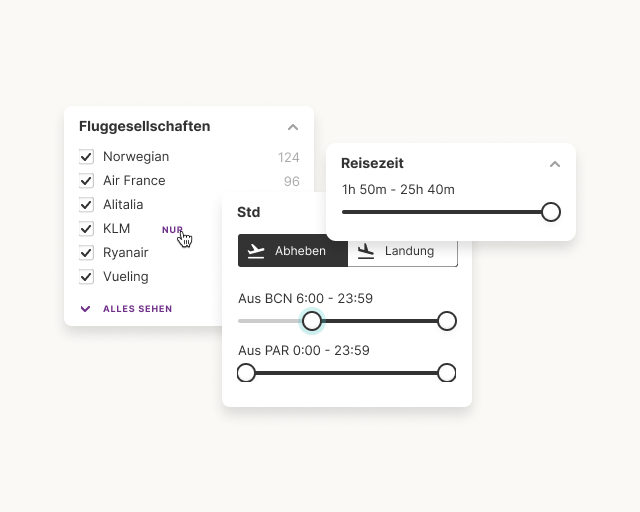Collapse the Fluggesellschaften panel

(x=293, y=127)
